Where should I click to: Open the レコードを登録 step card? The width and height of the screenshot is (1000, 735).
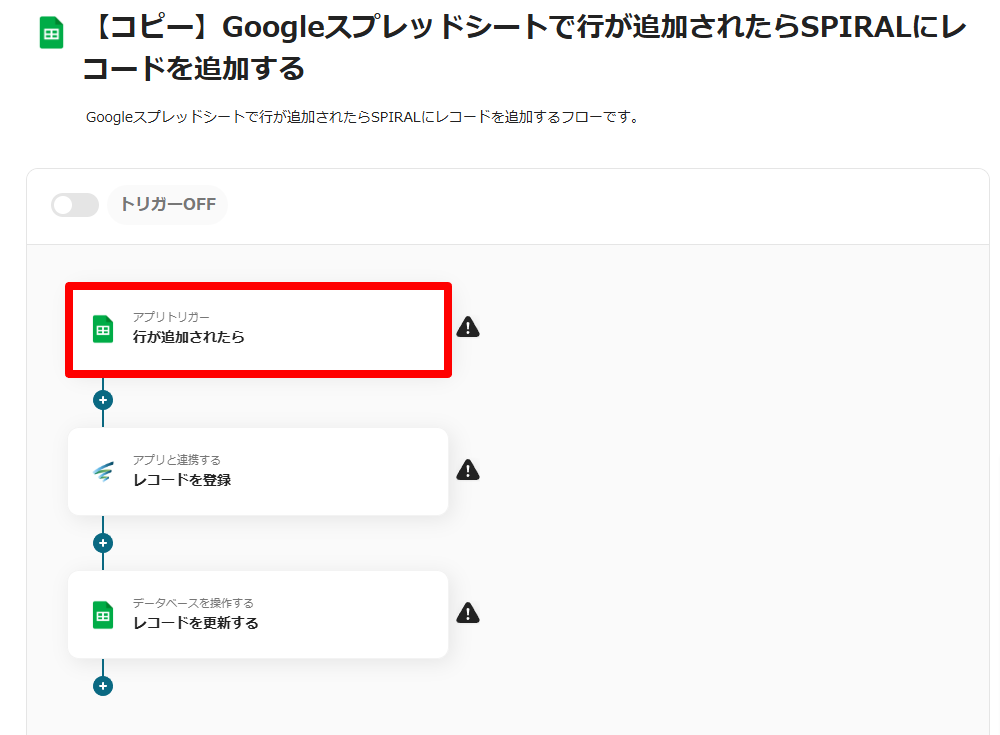tap(258, 471)
